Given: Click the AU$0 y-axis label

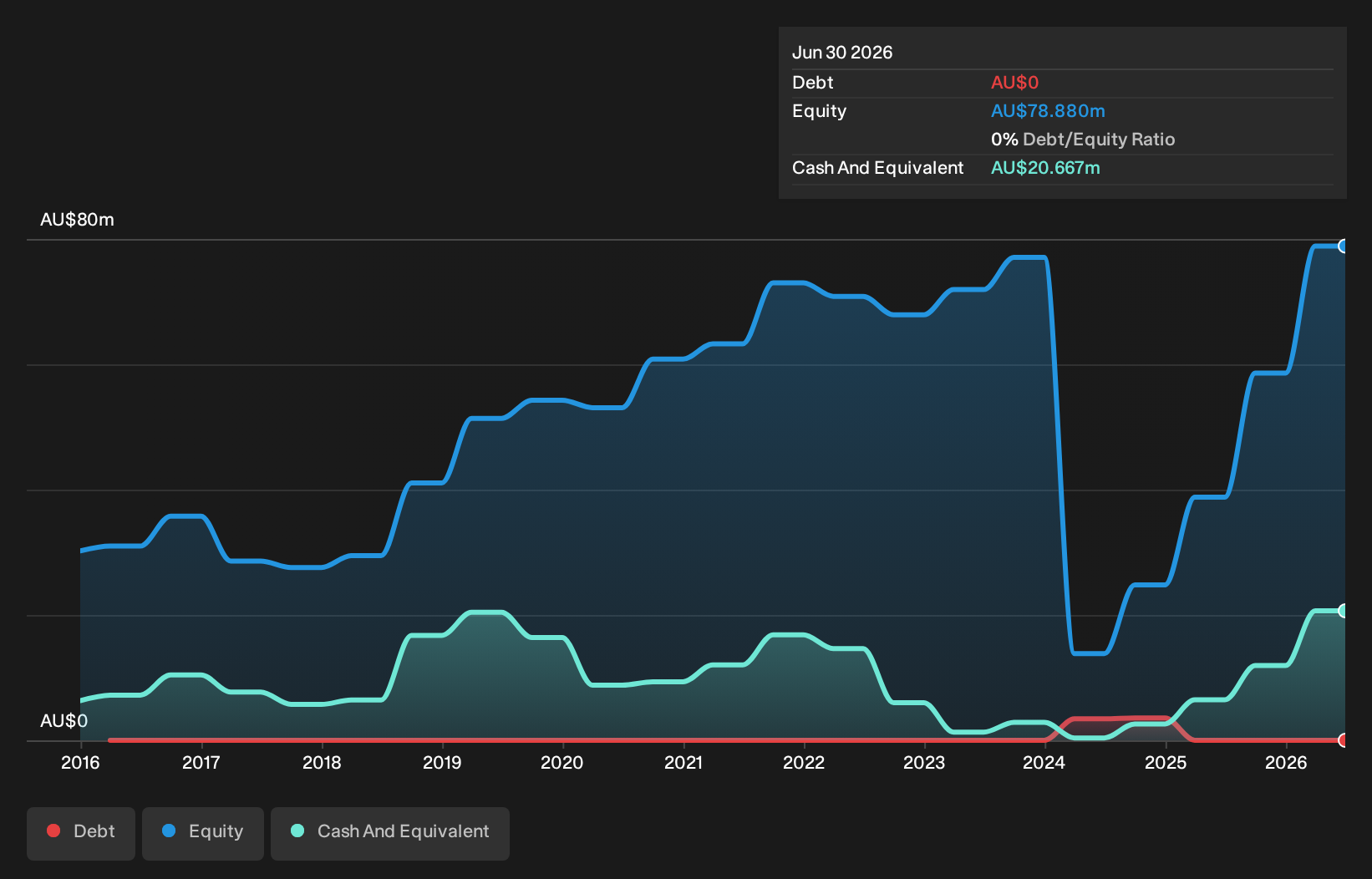Looking at the screenshot, I should pyautogui.click(x=64, y=721).
